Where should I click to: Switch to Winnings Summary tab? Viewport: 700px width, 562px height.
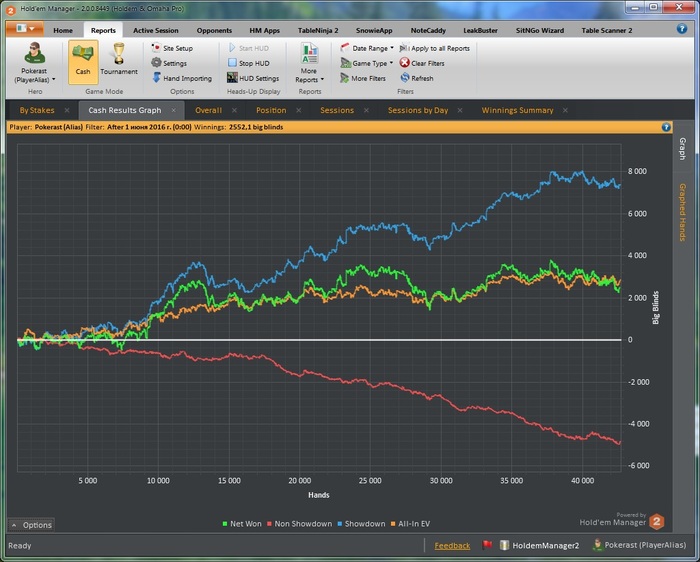pos(517,110)
